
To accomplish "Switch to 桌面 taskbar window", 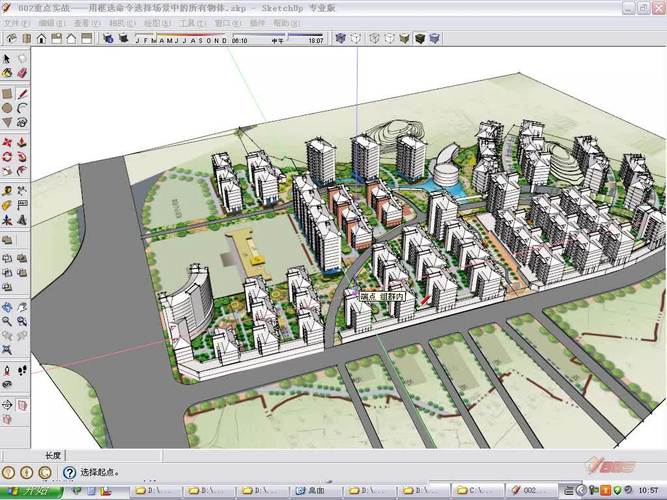I will [x=315, y=491].
